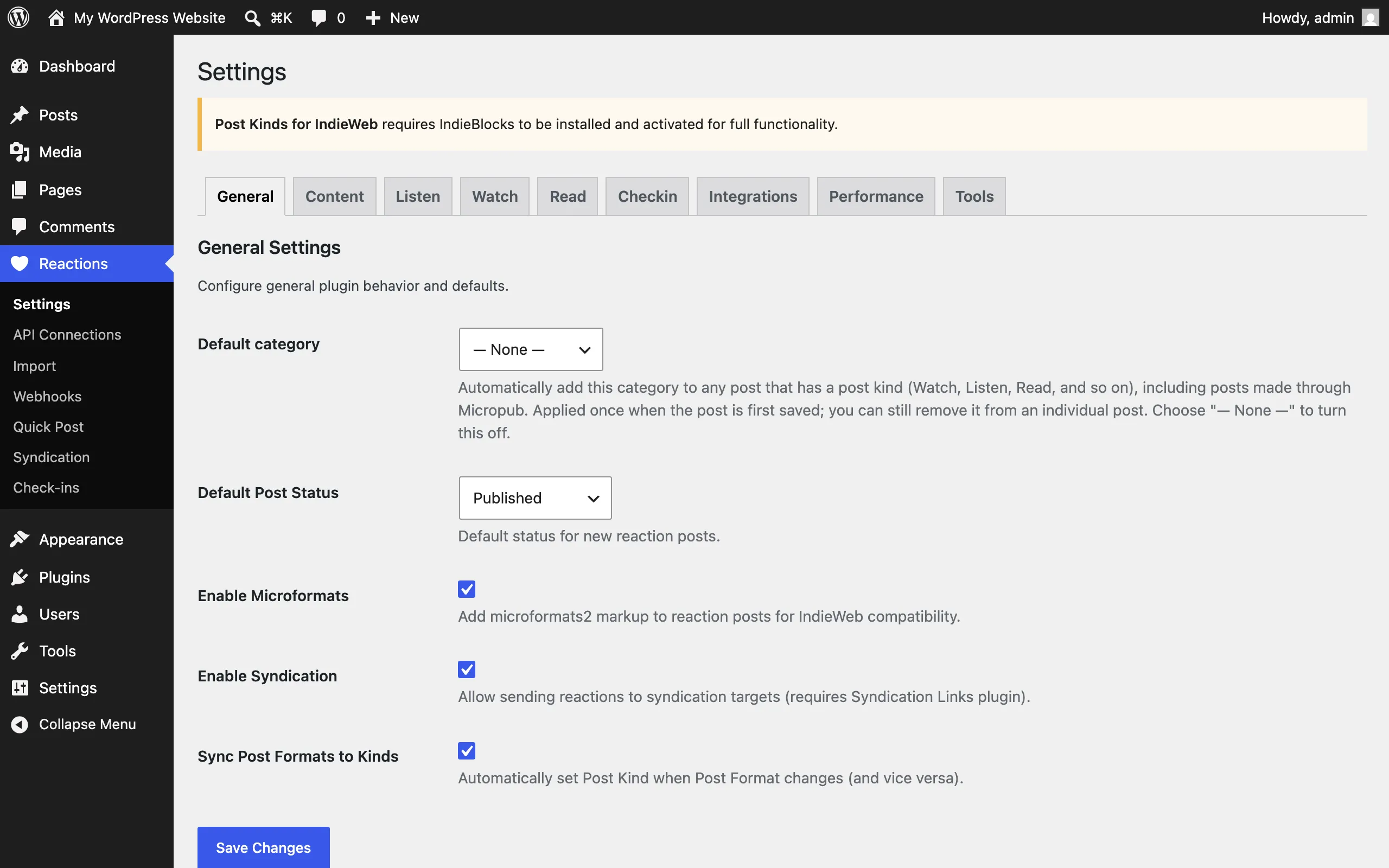Click the Appearance paintbrush icon
Screen dimensions: 1389x868
click(x=20, y=539)
